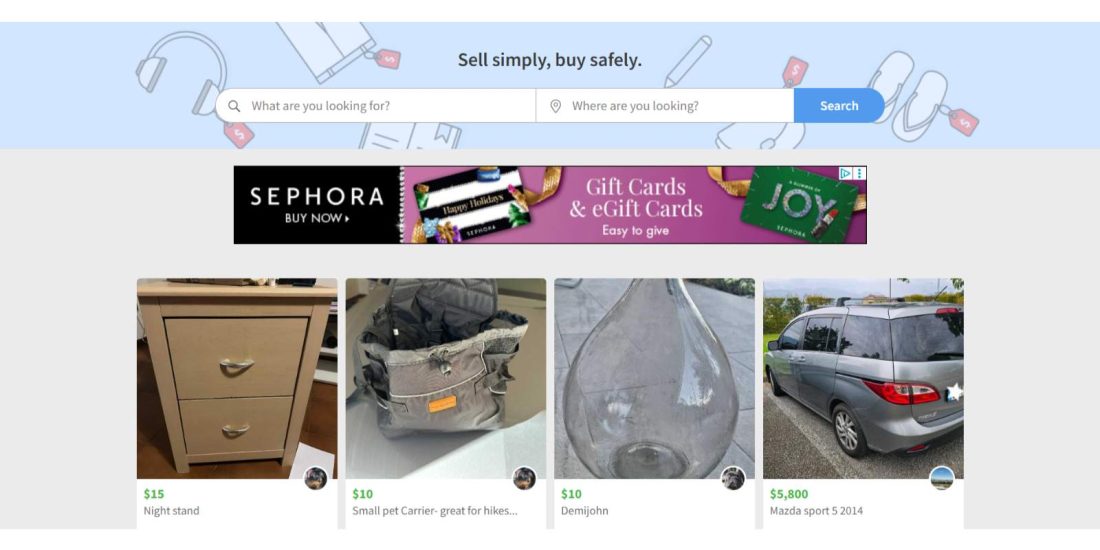The image size is (1100, 550).
Task: View seller avatar on Mazda listing
Action: [941, 478]
